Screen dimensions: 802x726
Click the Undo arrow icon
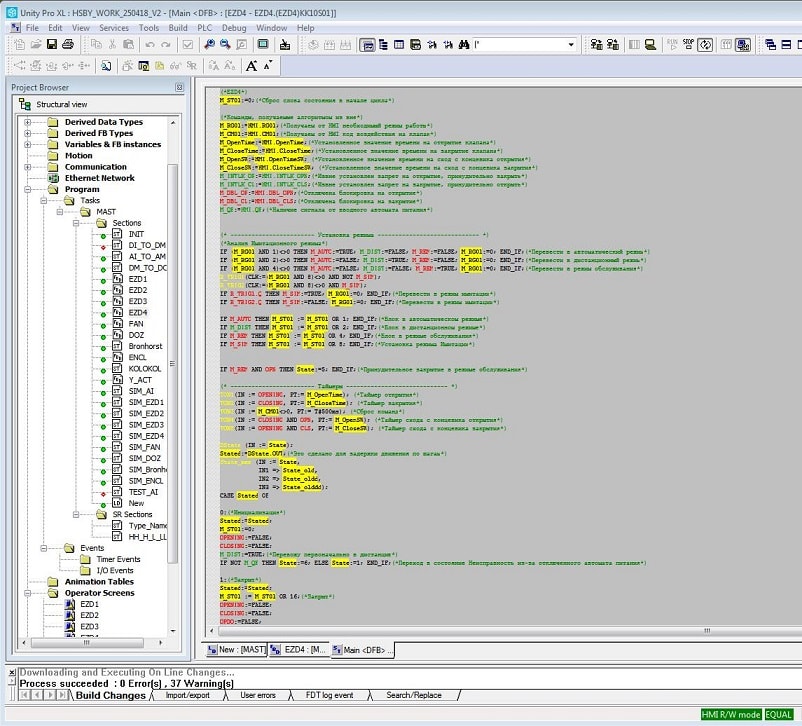pos(150,45)
